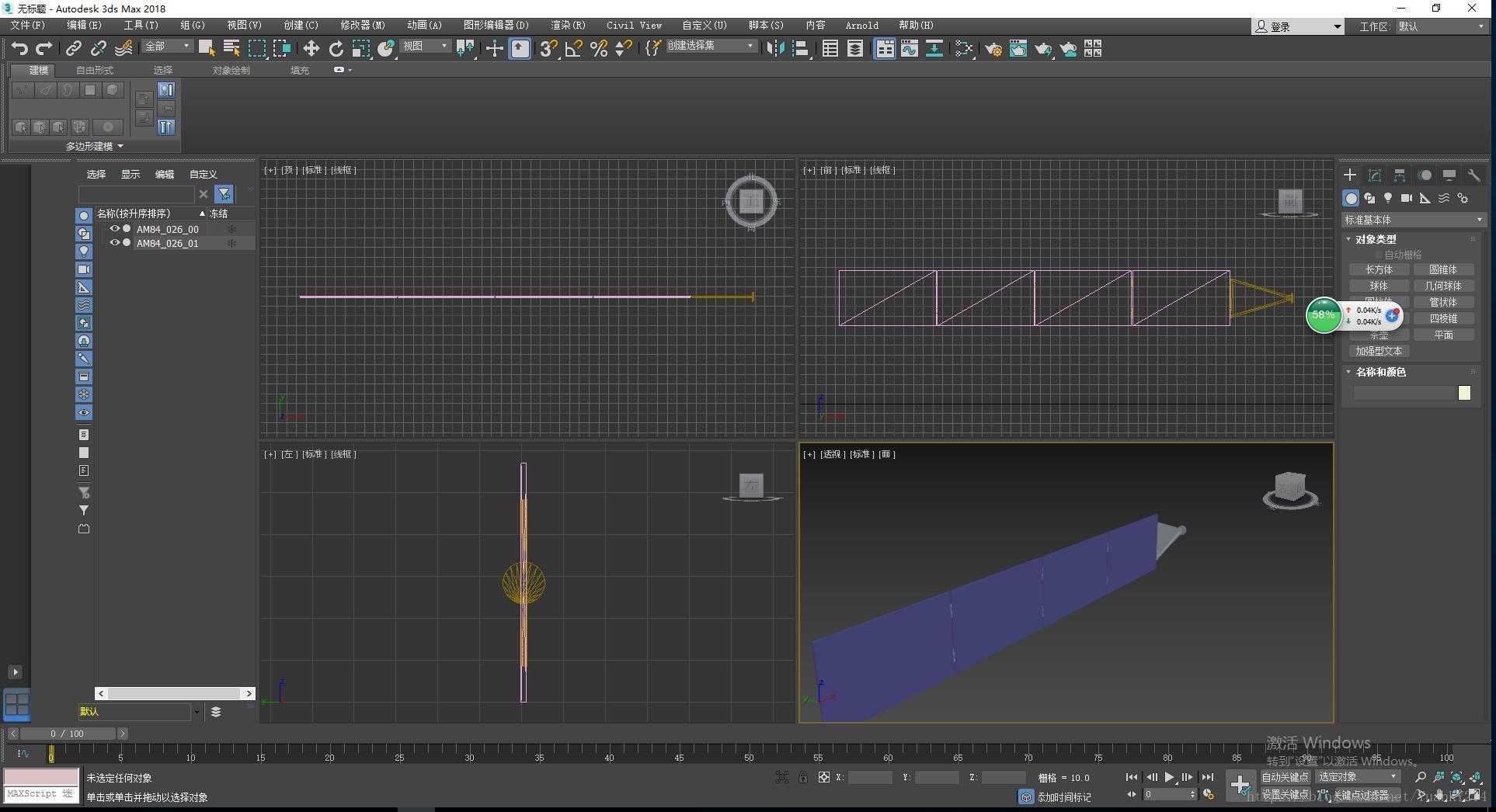Open the 标准基本体 category dropdown
The width and height of the screenshot is (1496, 812).
[1413, 220]
